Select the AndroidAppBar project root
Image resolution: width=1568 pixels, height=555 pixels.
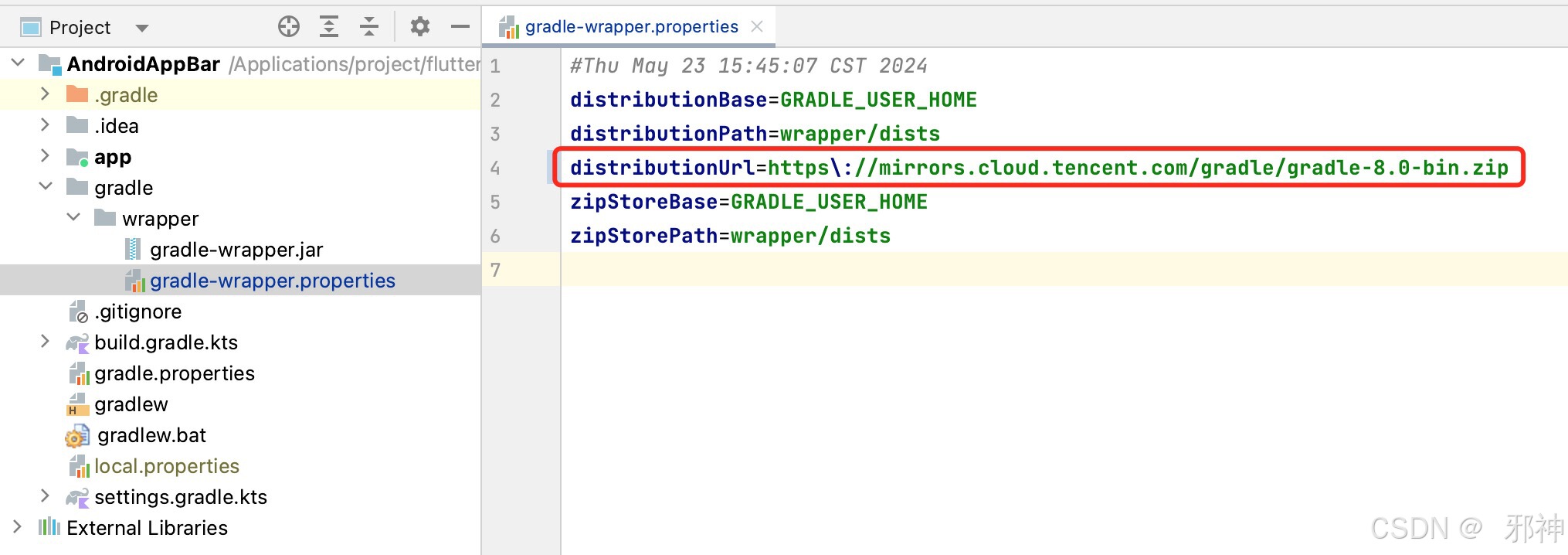tap(143, 64)
